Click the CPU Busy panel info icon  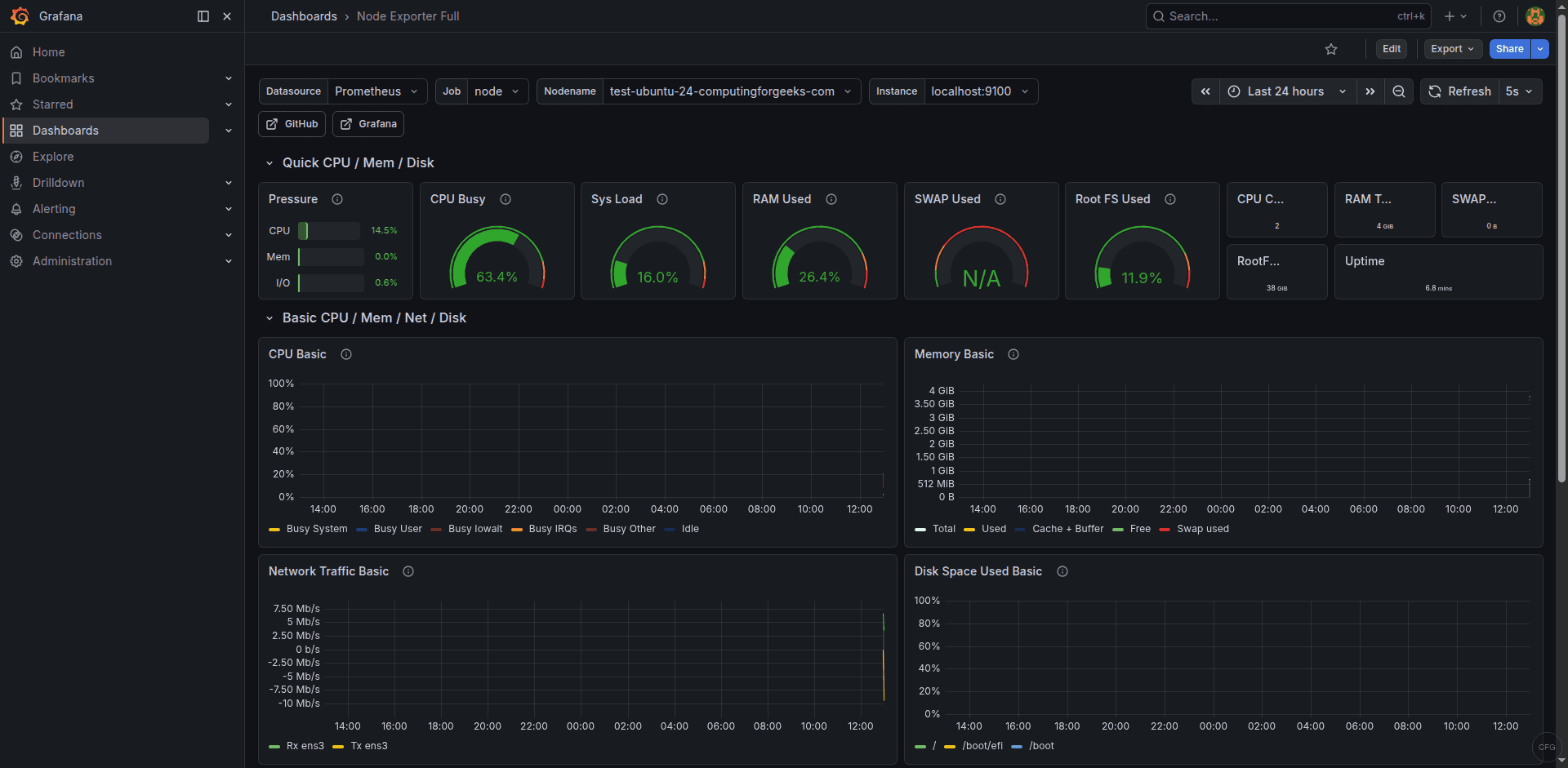click(x=506, y=198)
